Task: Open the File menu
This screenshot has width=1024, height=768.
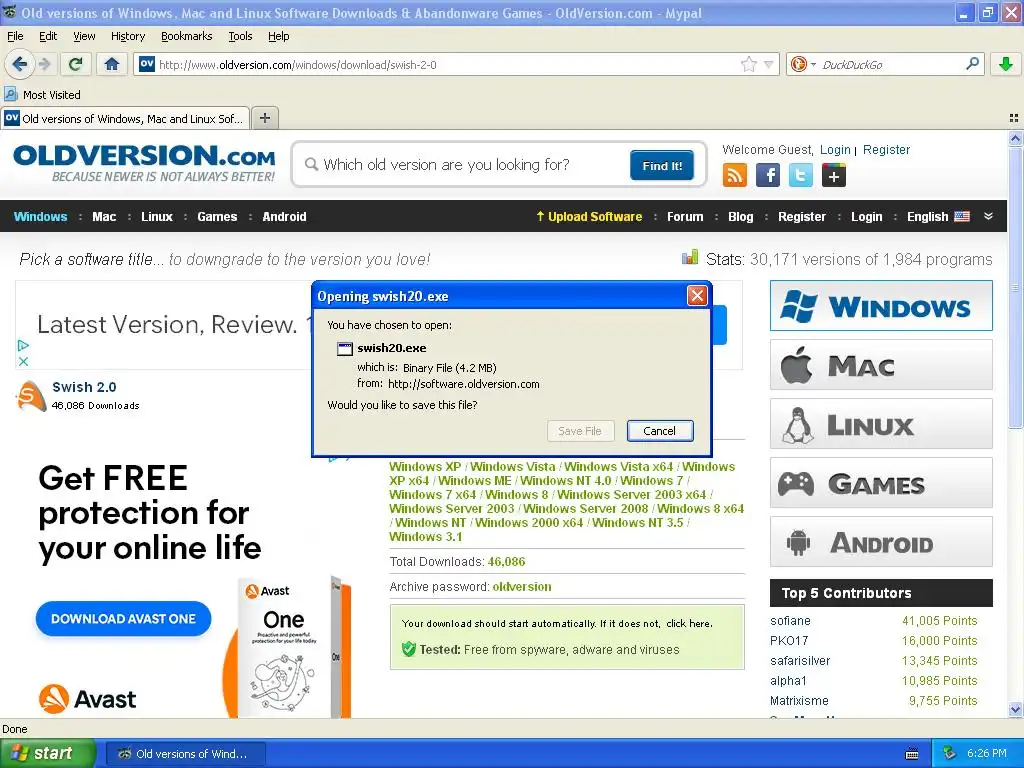Action: click(x=15, y=36)
